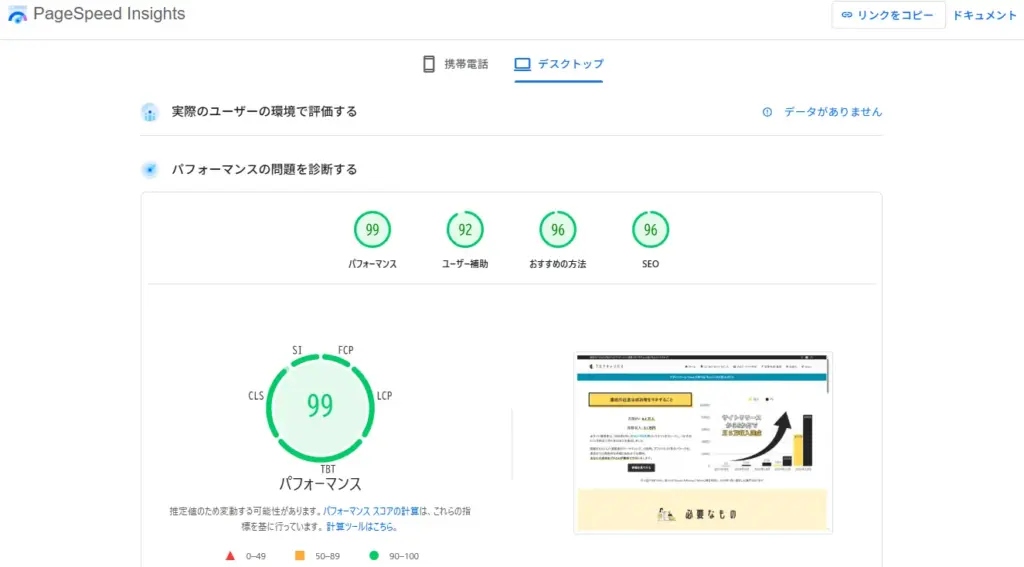The image size is (1024, 567).
Task: Click the ユーザー補助 label
Action: pyautogui.click(x=465, y=264)
